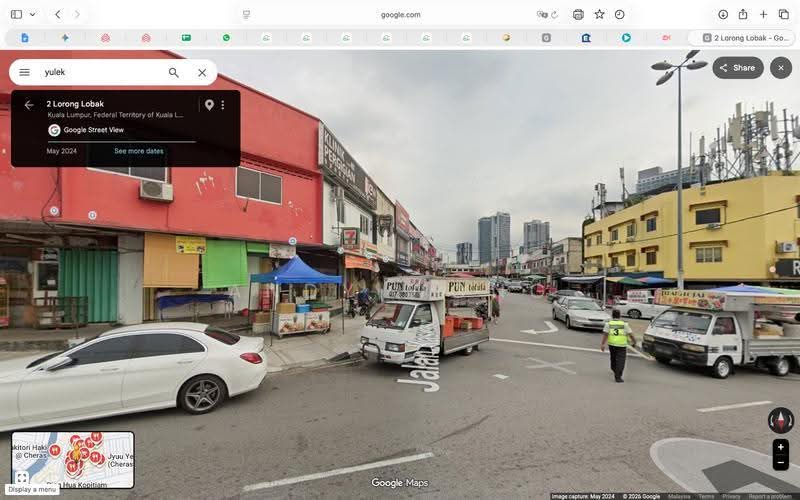The width and height of the screenshot is (800, 500).
Task: Click the translate icon in address bar
Action: click(542, 15)
